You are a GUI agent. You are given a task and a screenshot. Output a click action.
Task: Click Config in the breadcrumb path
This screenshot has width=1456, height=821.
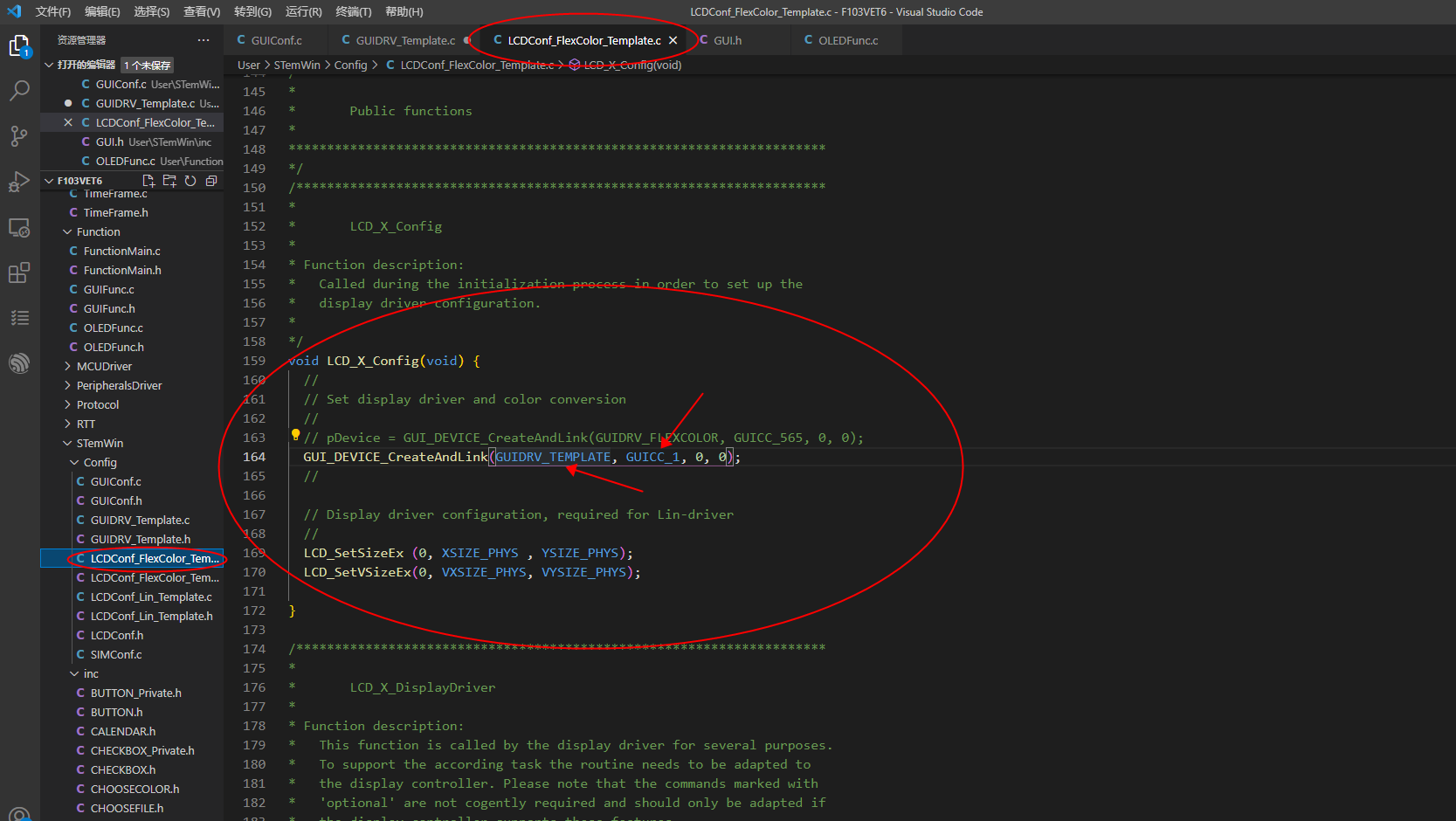click(x=350, y=65)
